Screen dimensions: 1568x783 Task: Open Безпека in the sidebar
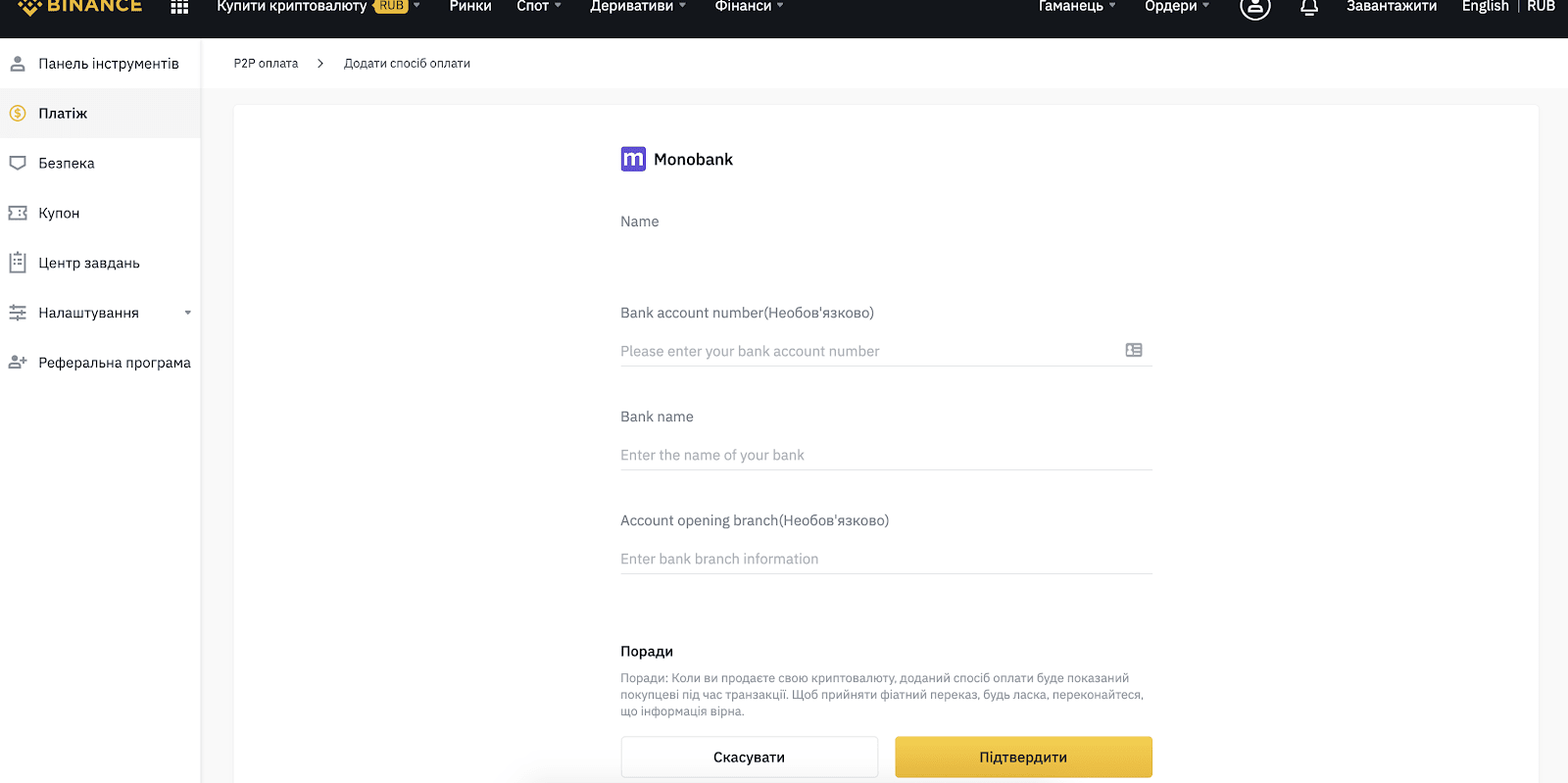click(x=100, y=164)
